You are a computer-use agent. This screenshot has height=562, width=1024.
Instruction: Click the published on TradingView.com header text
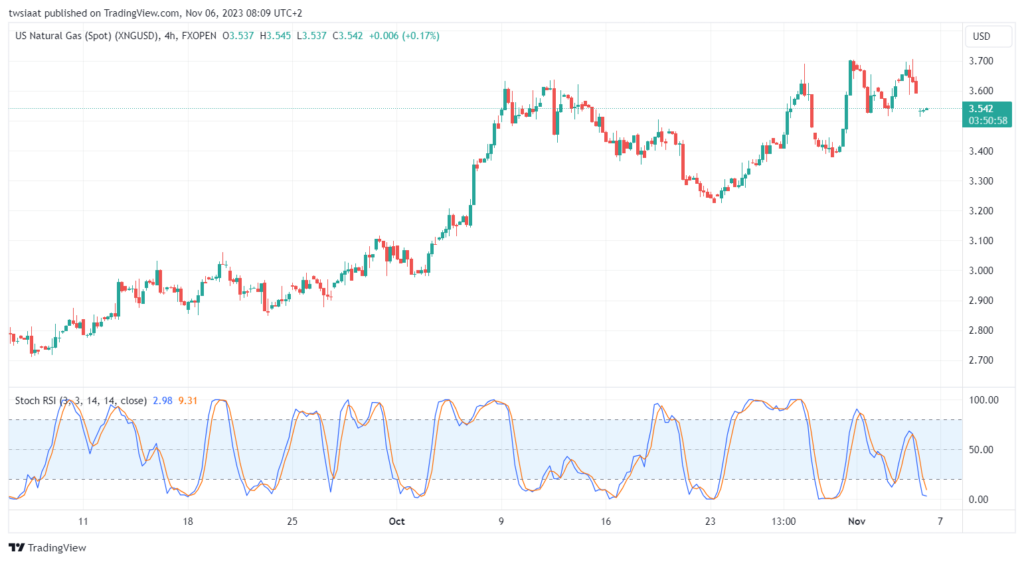coord(112,13)
